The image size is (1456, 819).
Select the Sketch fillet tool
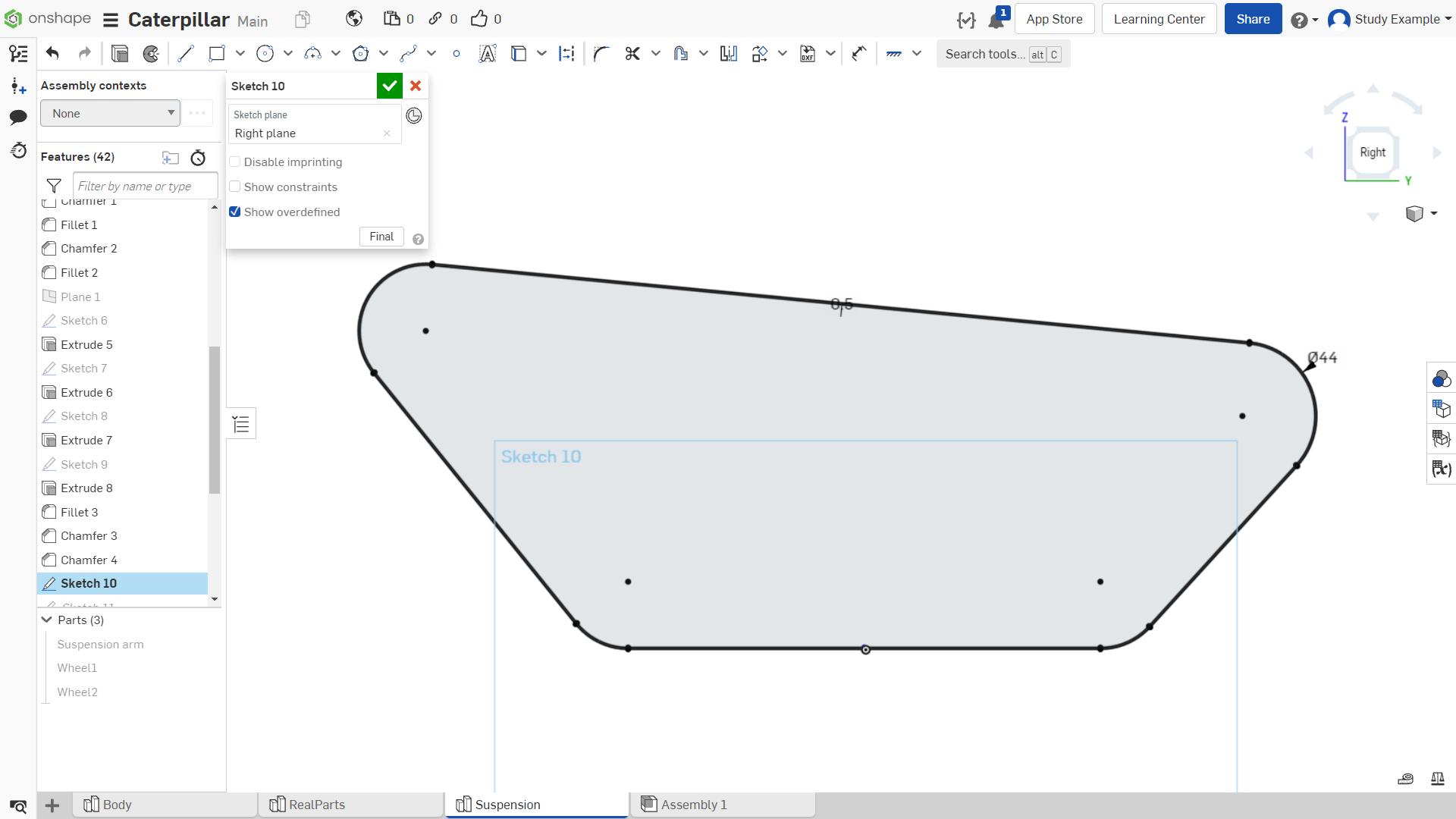coord(601,54)
